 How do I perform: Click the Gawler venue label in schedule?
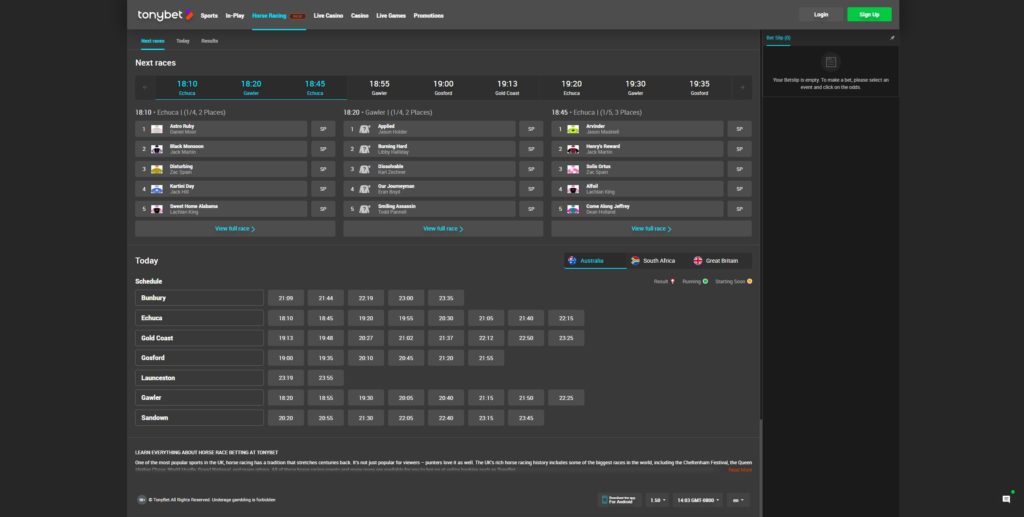[x=199, y=398]
